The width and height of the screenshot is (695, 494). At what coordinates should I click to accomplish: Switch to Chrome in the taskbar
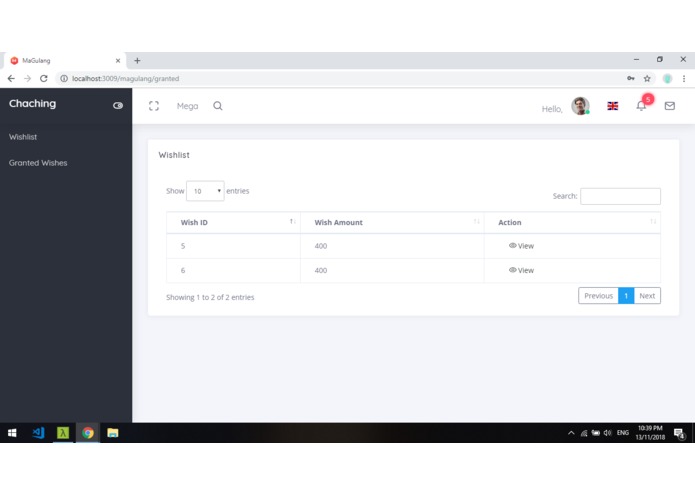coord(88,433)
